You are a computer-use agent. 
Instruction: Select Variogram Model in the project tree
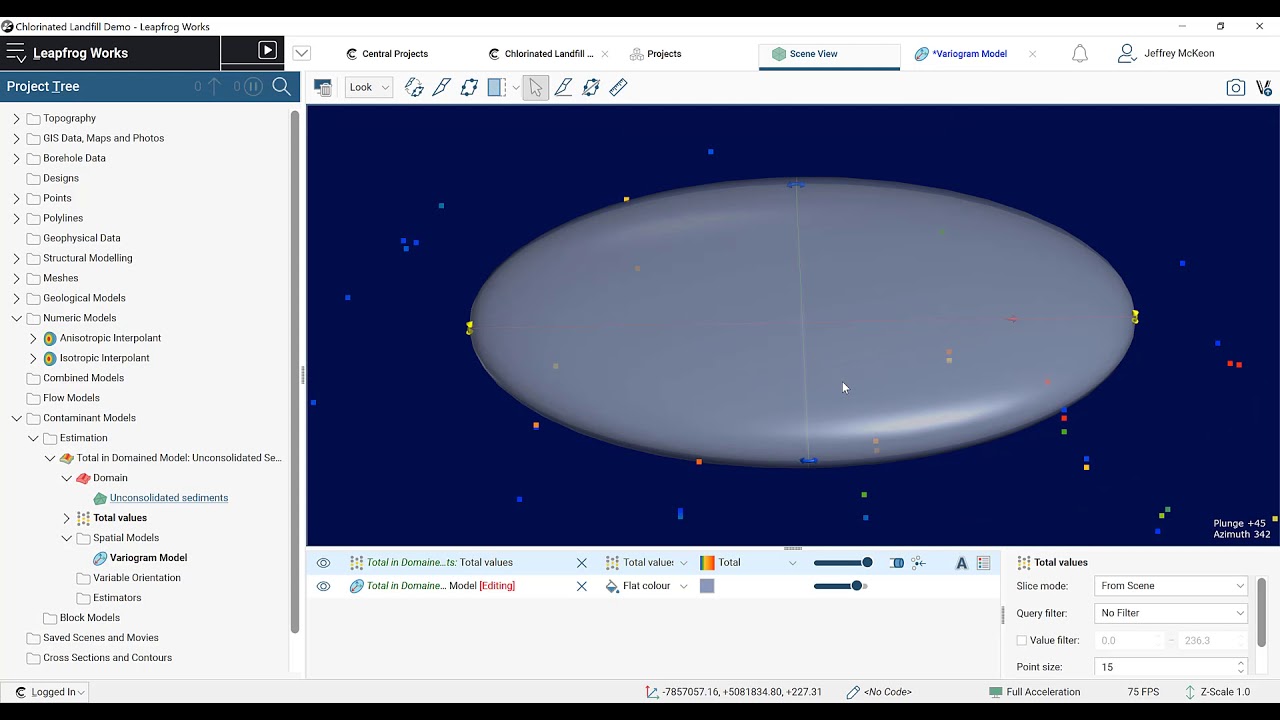click(x=148, y=558)
